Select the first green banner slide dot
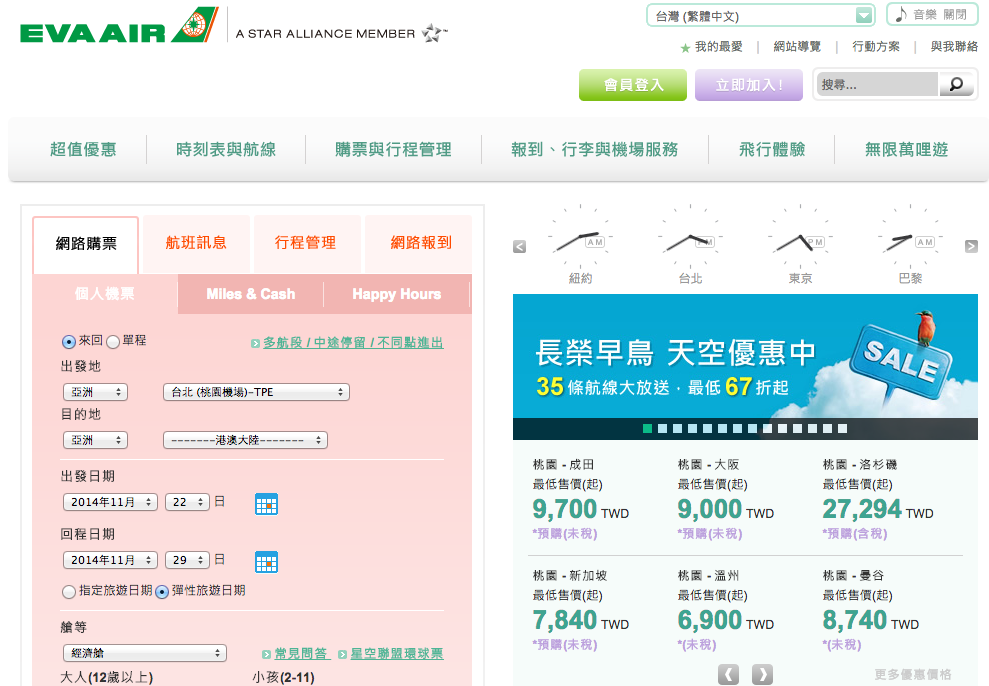Viewport: 989px width, 686px height. (x=647, y=429)
